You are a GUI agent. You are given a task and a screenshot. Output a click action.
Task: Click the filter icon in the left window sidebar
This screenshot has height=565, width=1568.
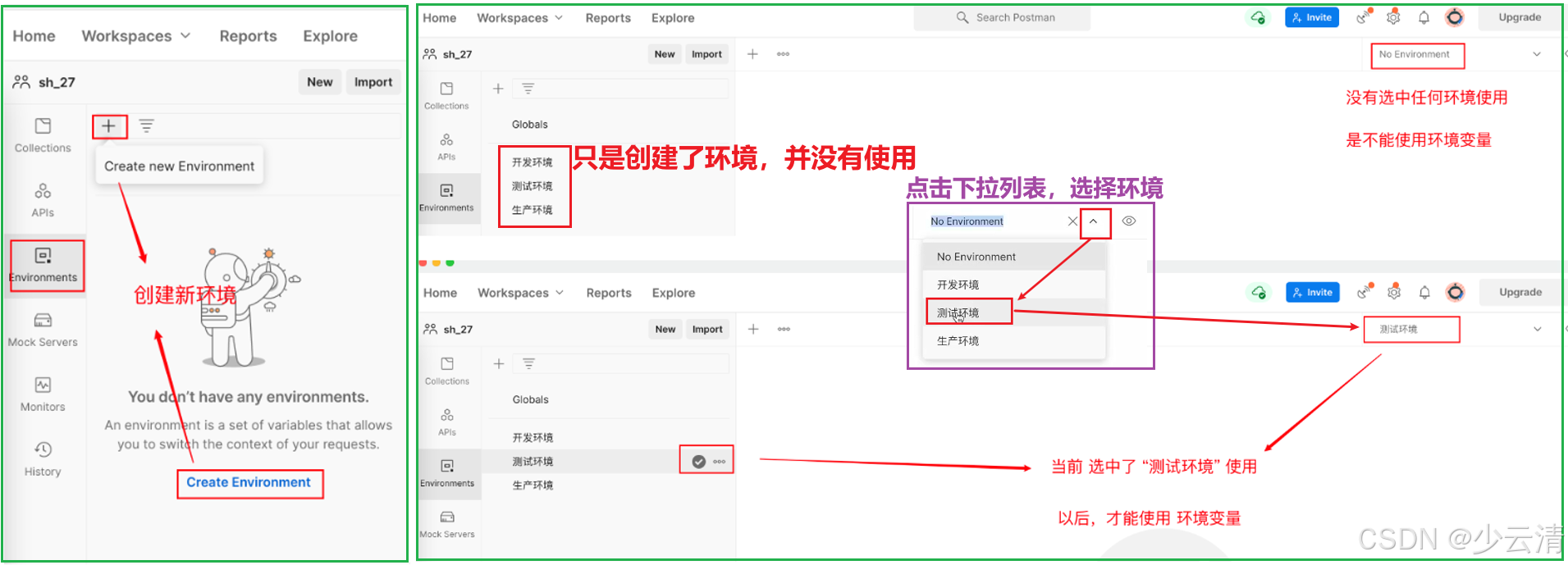[x=146, y=126]
